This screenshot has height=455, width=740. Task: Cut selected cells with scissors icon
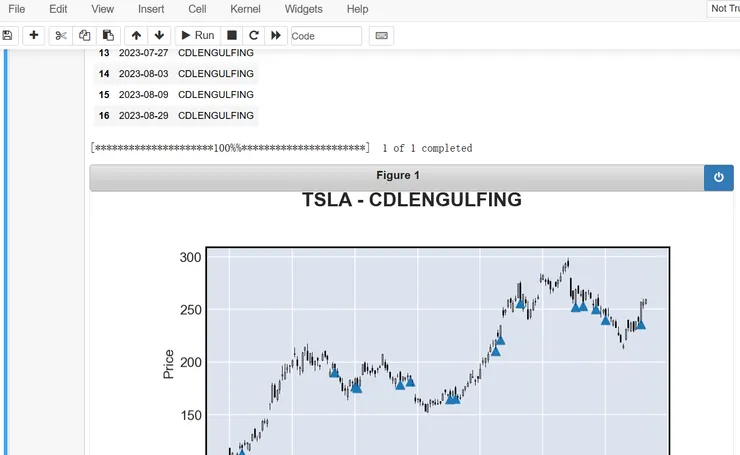[x=61, y=35]
